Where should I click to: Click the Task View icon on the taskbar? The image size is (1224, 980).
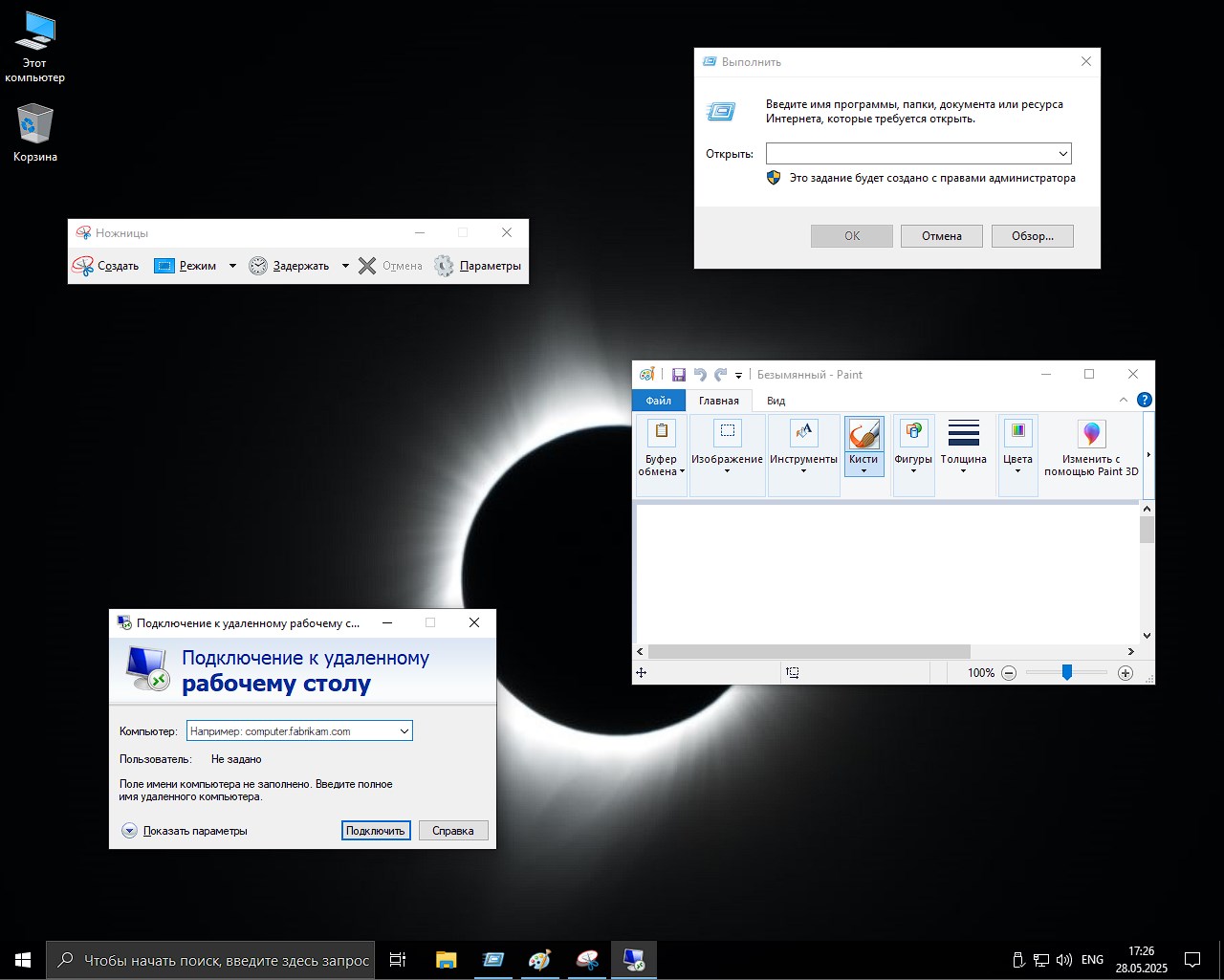[x=398, y=960]
